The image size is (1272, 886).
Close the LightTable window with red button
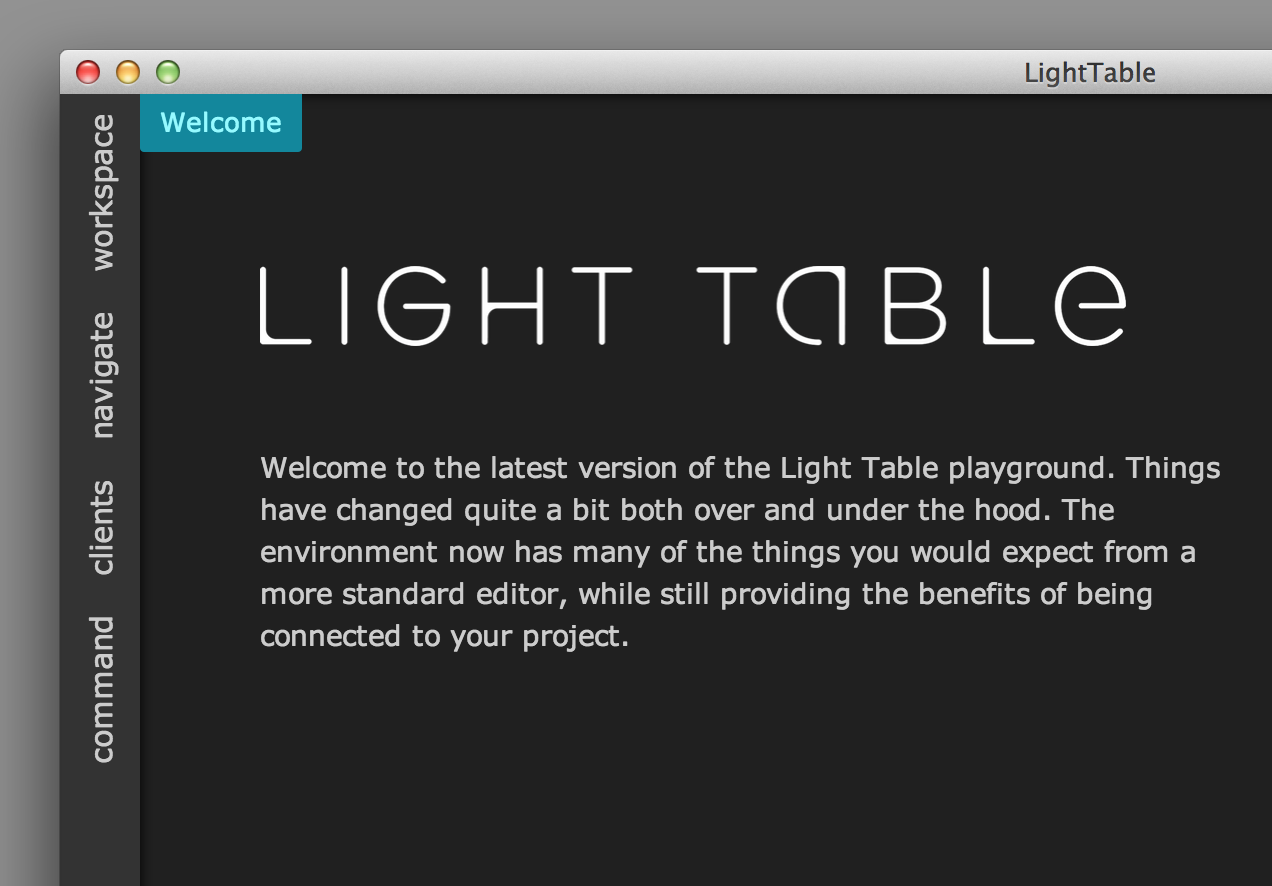(89, 72)
